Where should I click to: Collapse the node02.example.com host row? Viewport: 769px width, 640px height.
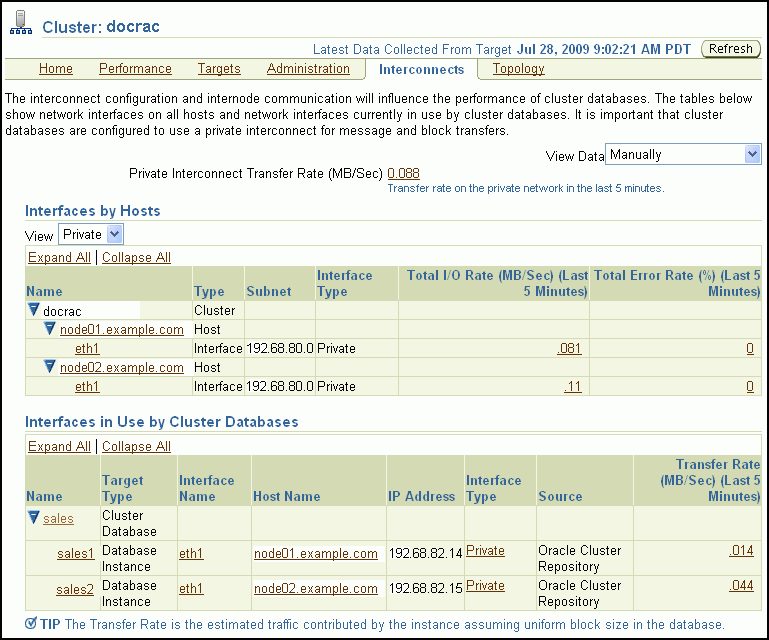50,367
